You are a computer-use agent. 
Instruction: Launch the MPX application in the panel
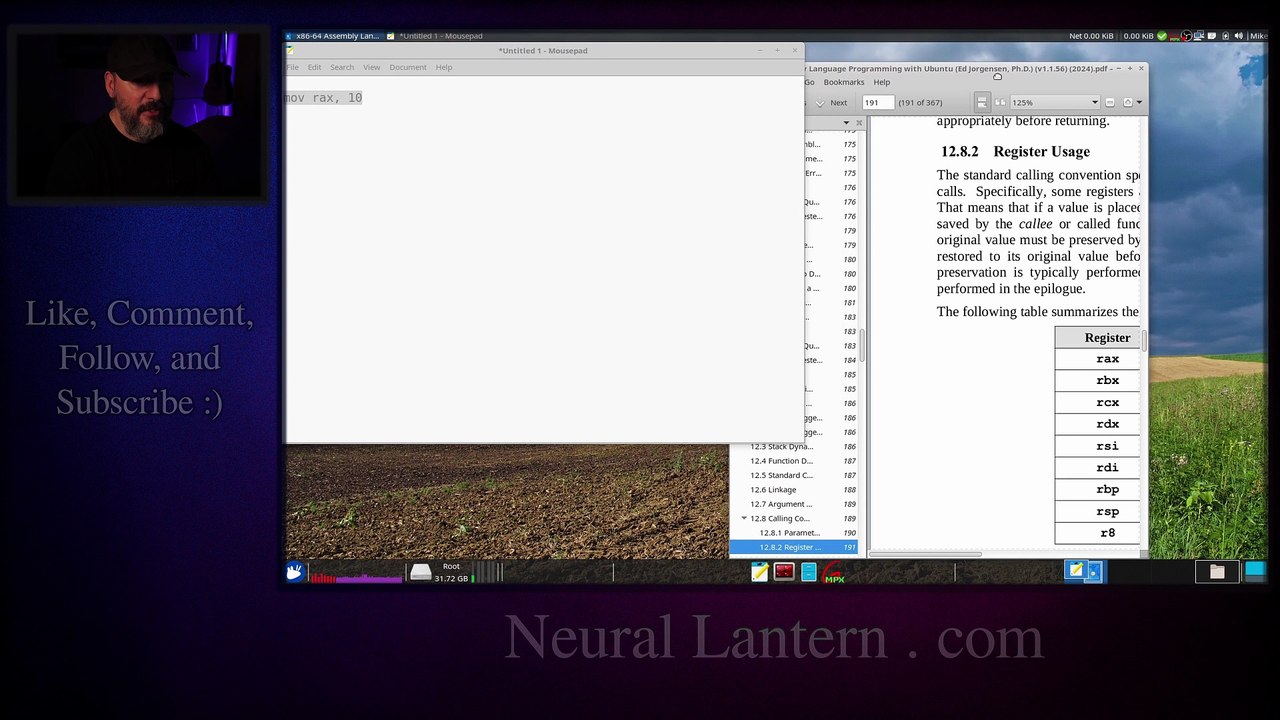[x=834, y=573]
